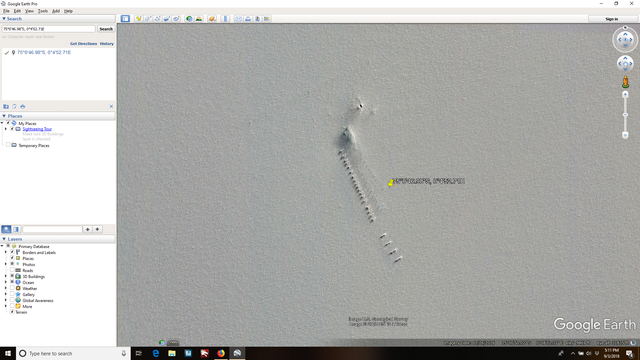Open the Tools menu
This screenshot has width=640, height=360.
pos(43,11)
